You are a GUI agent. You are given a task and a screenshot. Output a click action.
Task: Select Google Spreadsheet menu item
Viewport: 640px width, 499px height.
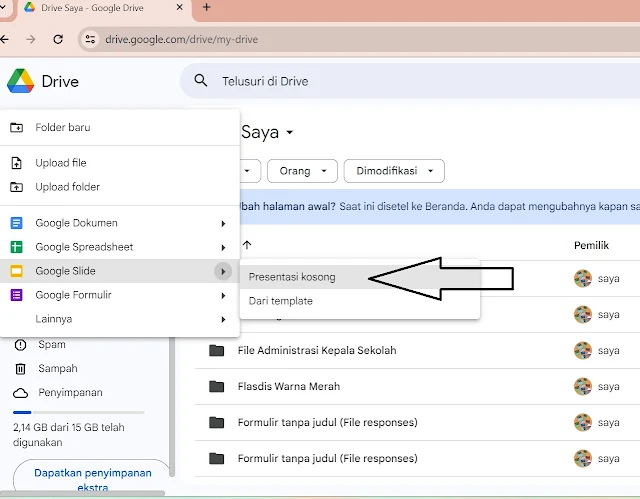coord(120,247)
